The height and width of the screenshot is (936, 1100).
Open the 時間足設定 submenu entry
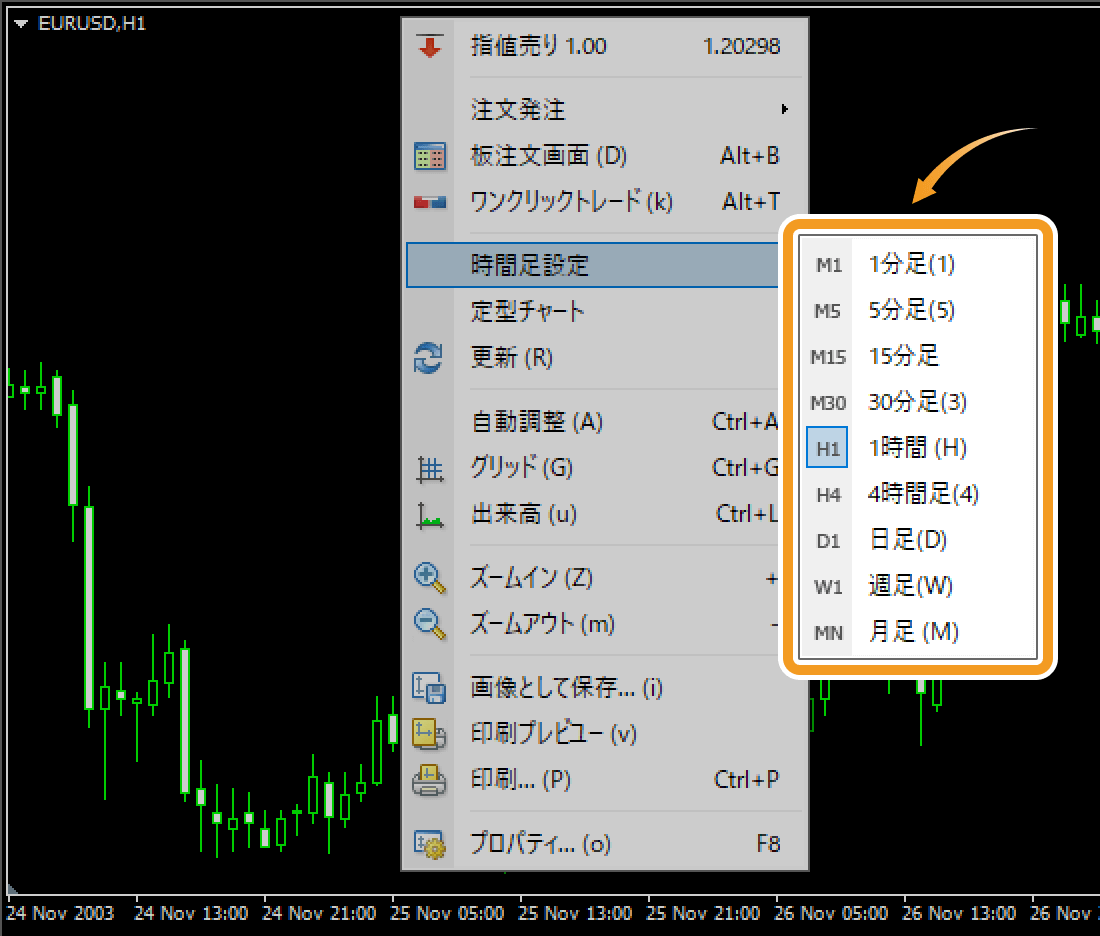coord(593,265)
